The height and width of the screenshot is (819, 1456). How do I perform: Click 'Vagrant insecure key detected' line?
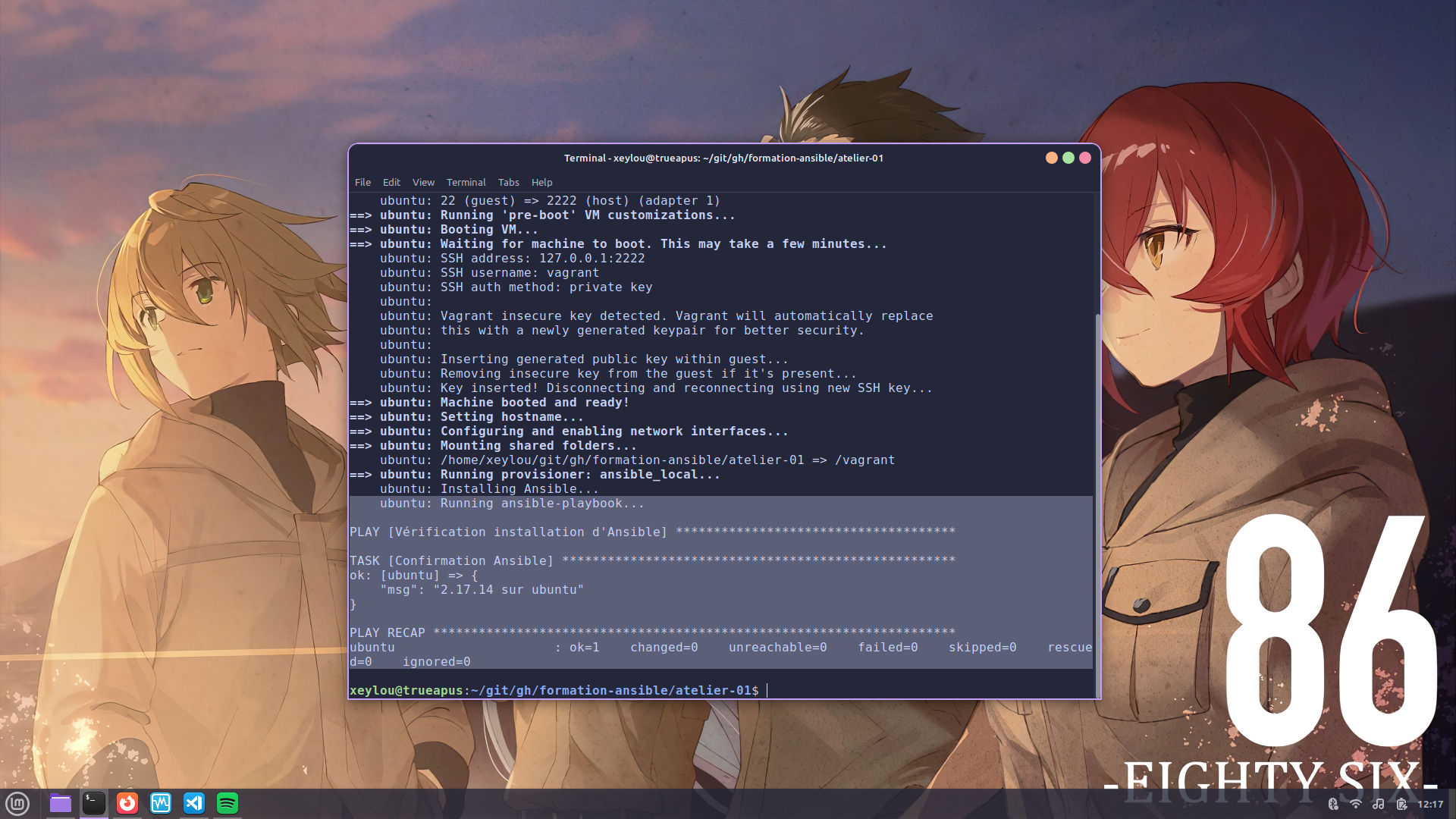coord(656,315)
